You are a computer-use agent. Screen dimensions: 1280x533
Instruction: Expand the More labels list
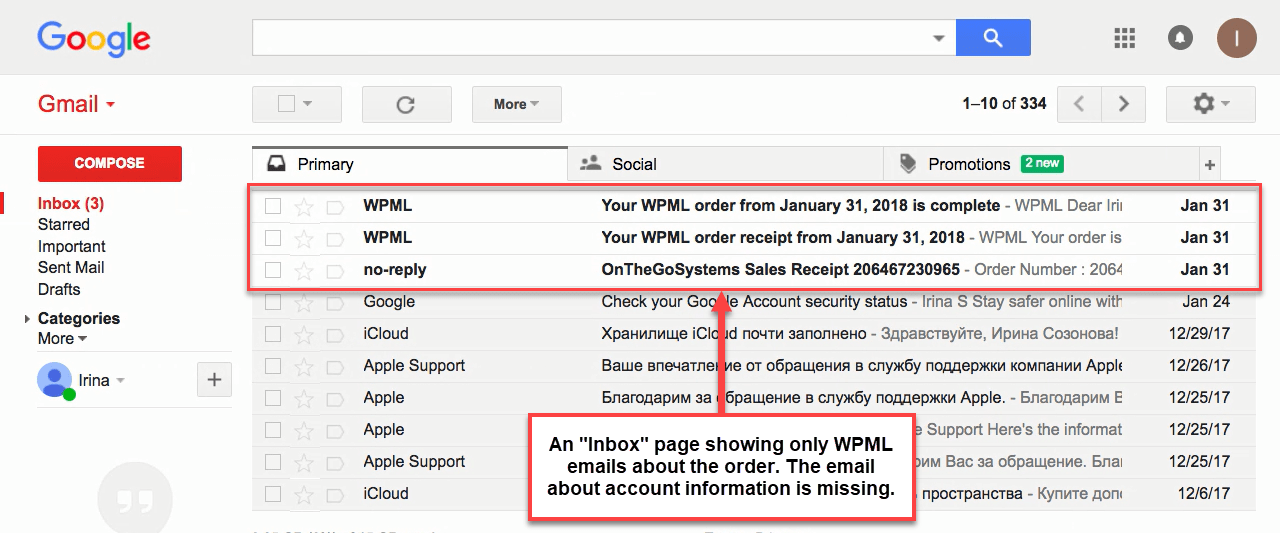pyautogui.click(x=62, y=339)
